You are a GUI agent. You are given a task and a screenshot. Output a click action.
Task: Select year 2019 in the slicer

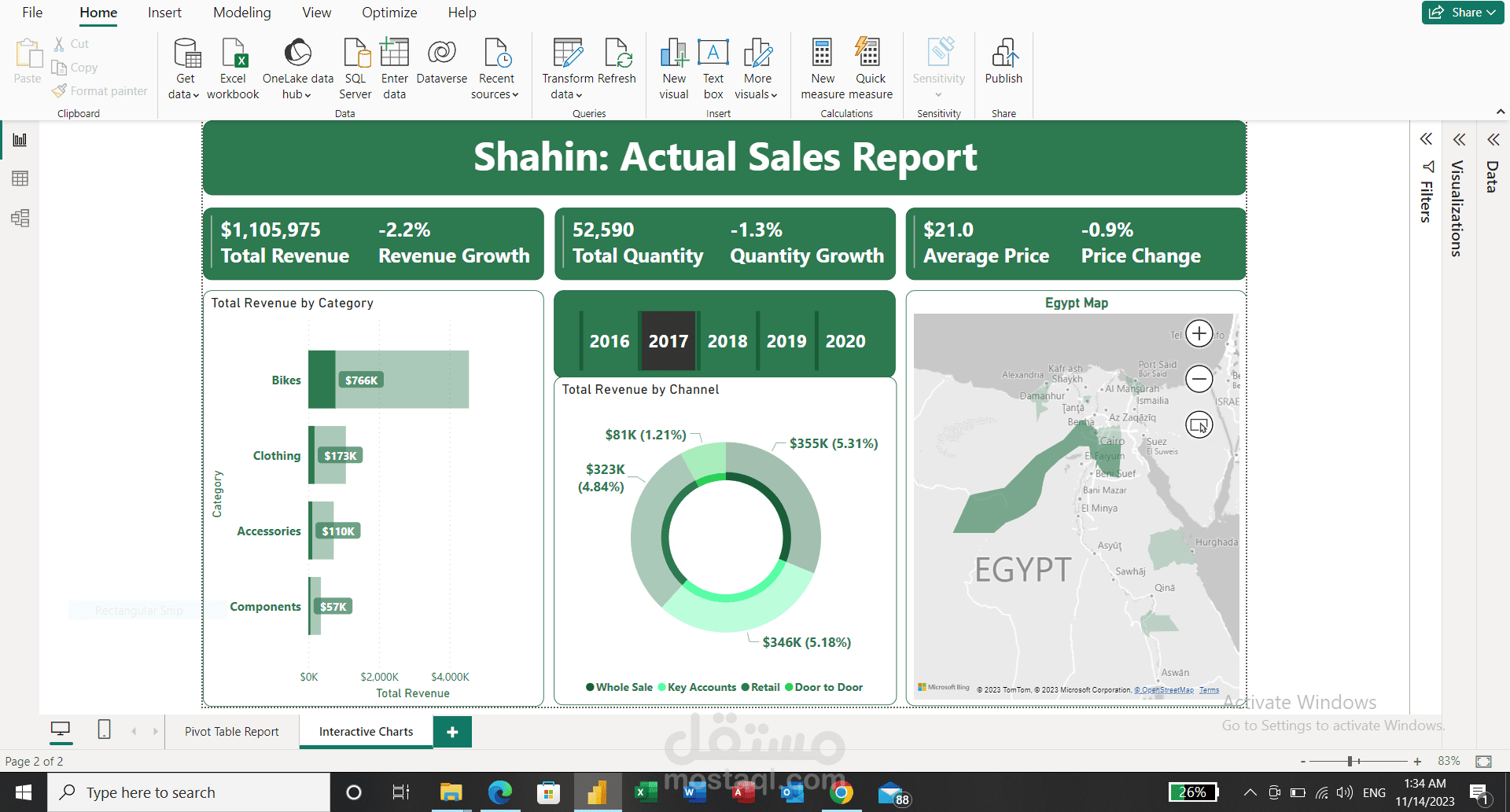tap(786, 341)
